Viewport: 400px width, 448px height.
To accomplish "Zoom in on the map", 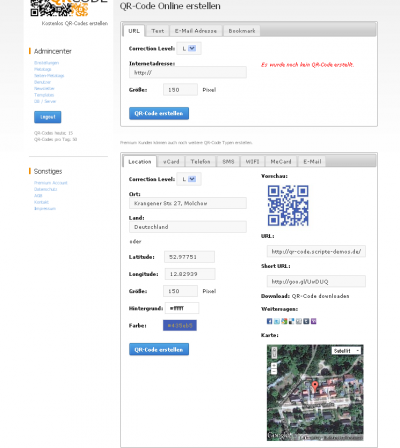I will click(274, 365).
